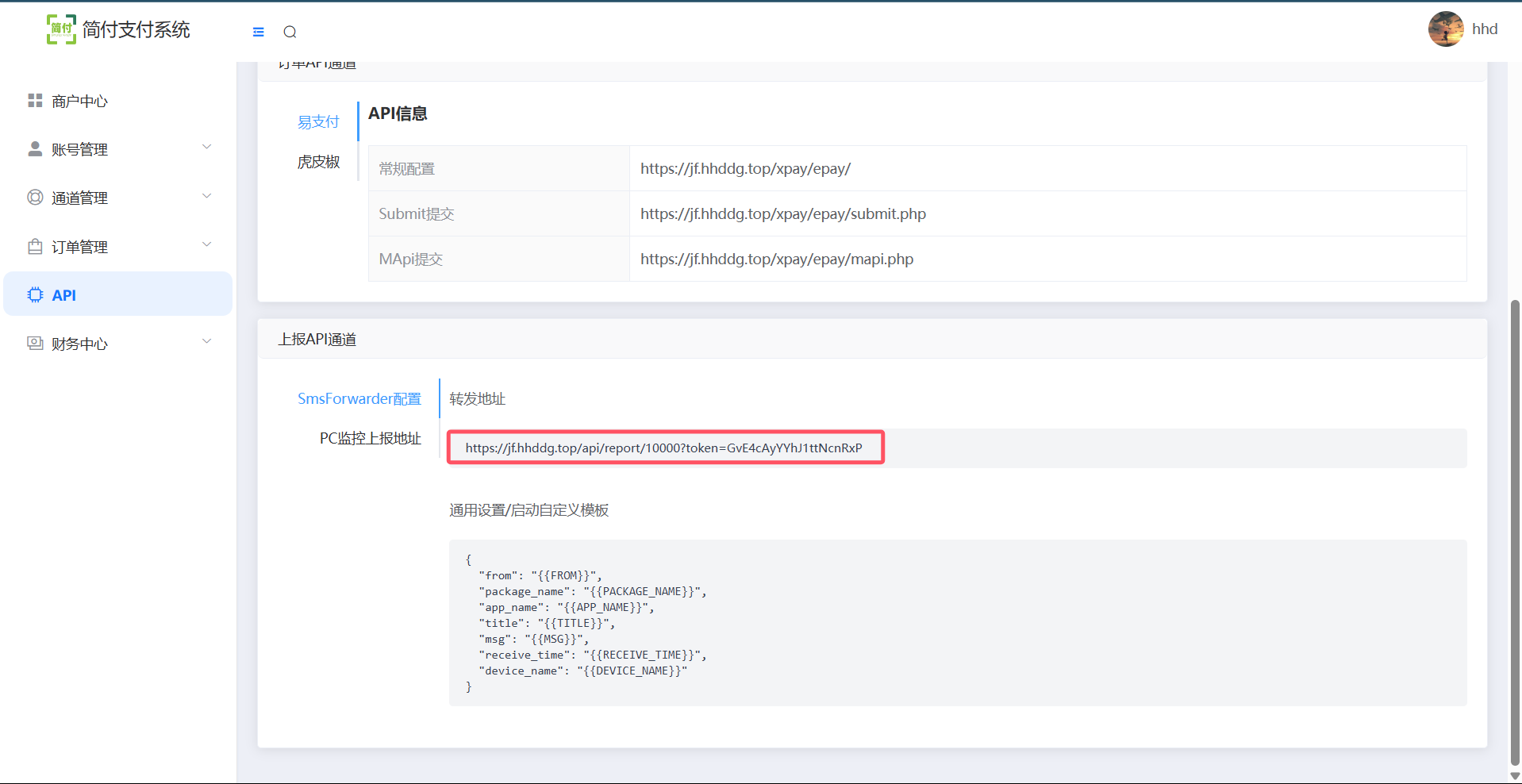
Task: Expand the 通道管理 chevron
Action: click(206, 197)
